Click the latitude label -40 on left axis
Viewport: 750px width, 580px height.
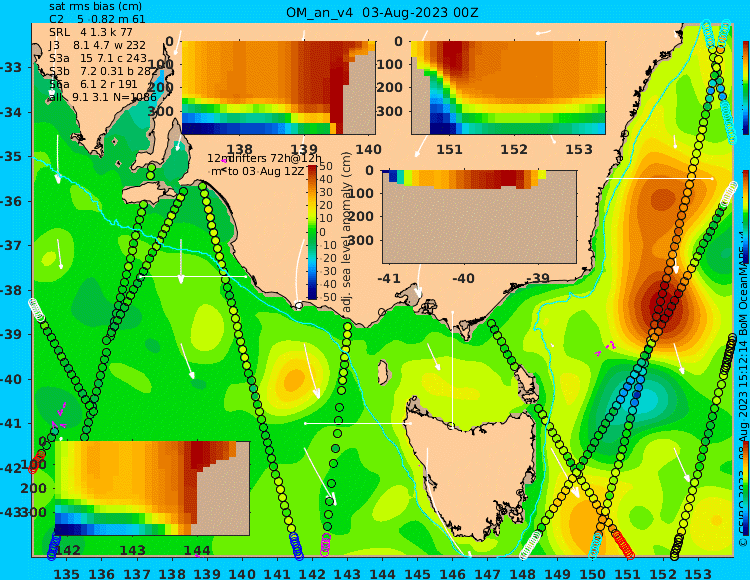pos(11,379)
